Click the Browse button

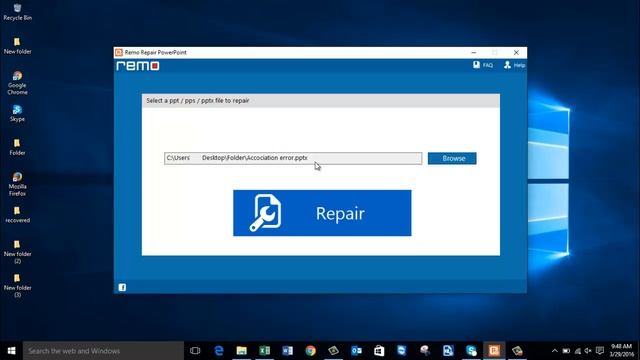(x=452, y=158)
